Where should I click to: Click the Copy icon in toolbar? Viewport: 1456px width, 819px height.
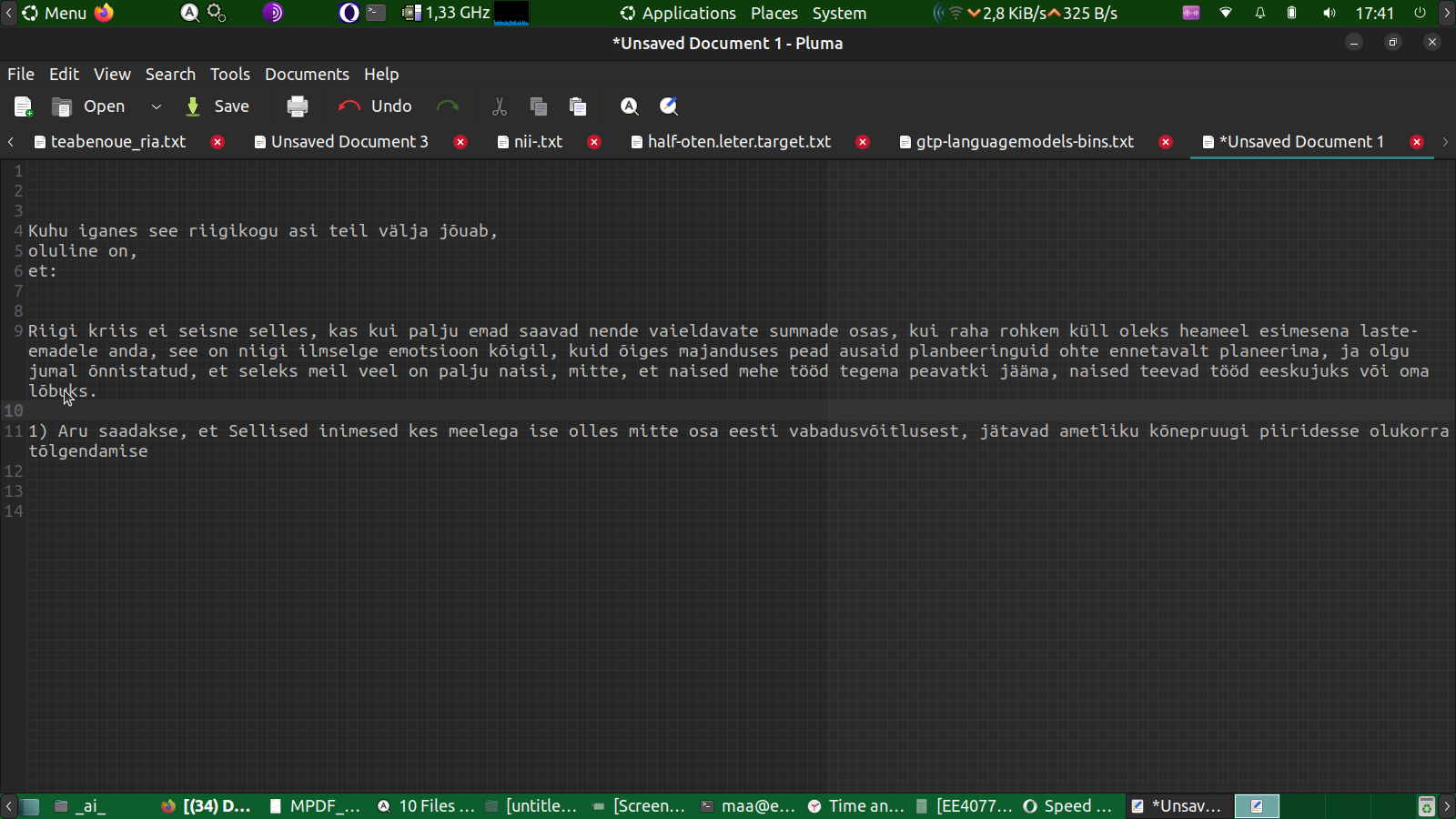pyautogui.click(x=538, y=106)
